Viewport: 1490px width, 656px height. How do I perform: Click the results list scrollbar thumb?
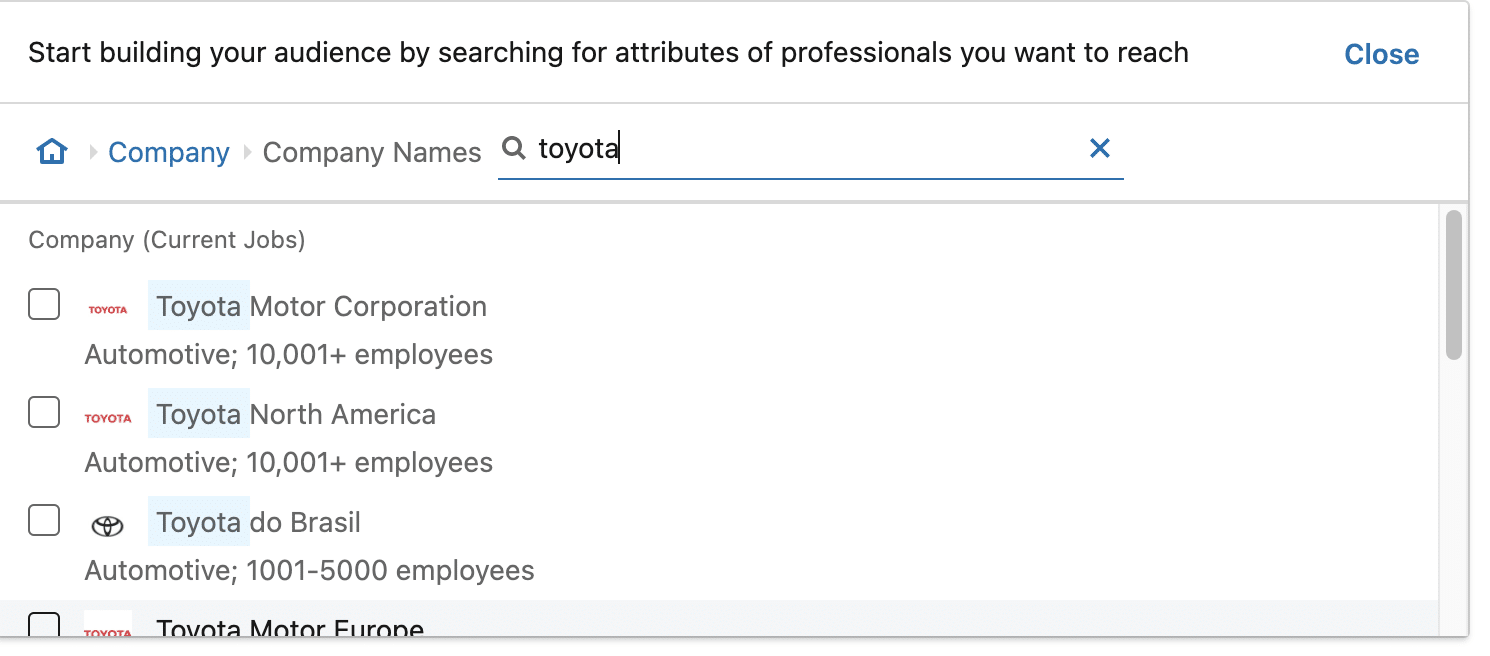[x=1454, y=284]
